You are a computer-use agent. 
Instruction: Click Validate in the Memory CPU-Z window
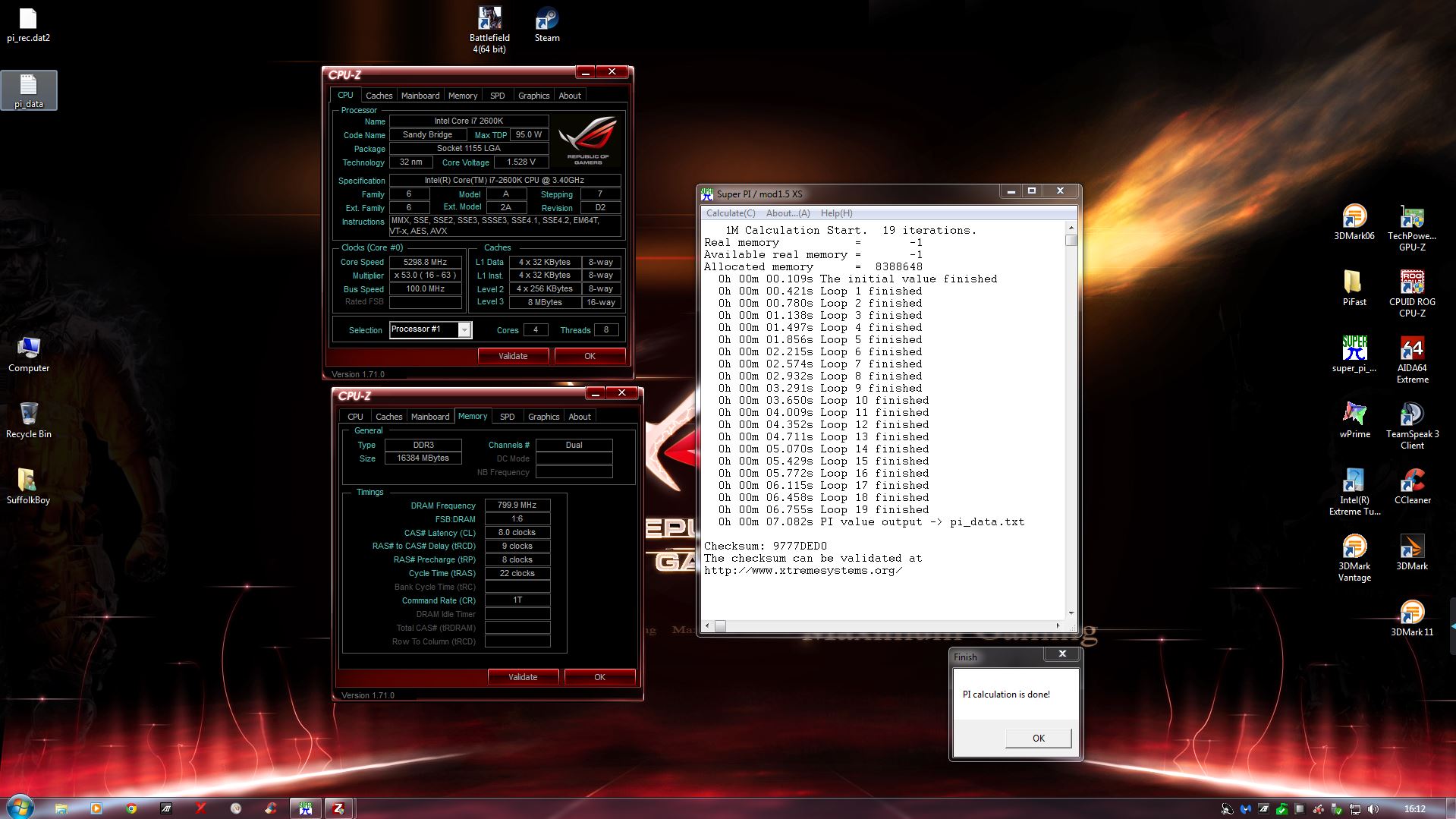(523, 677)
